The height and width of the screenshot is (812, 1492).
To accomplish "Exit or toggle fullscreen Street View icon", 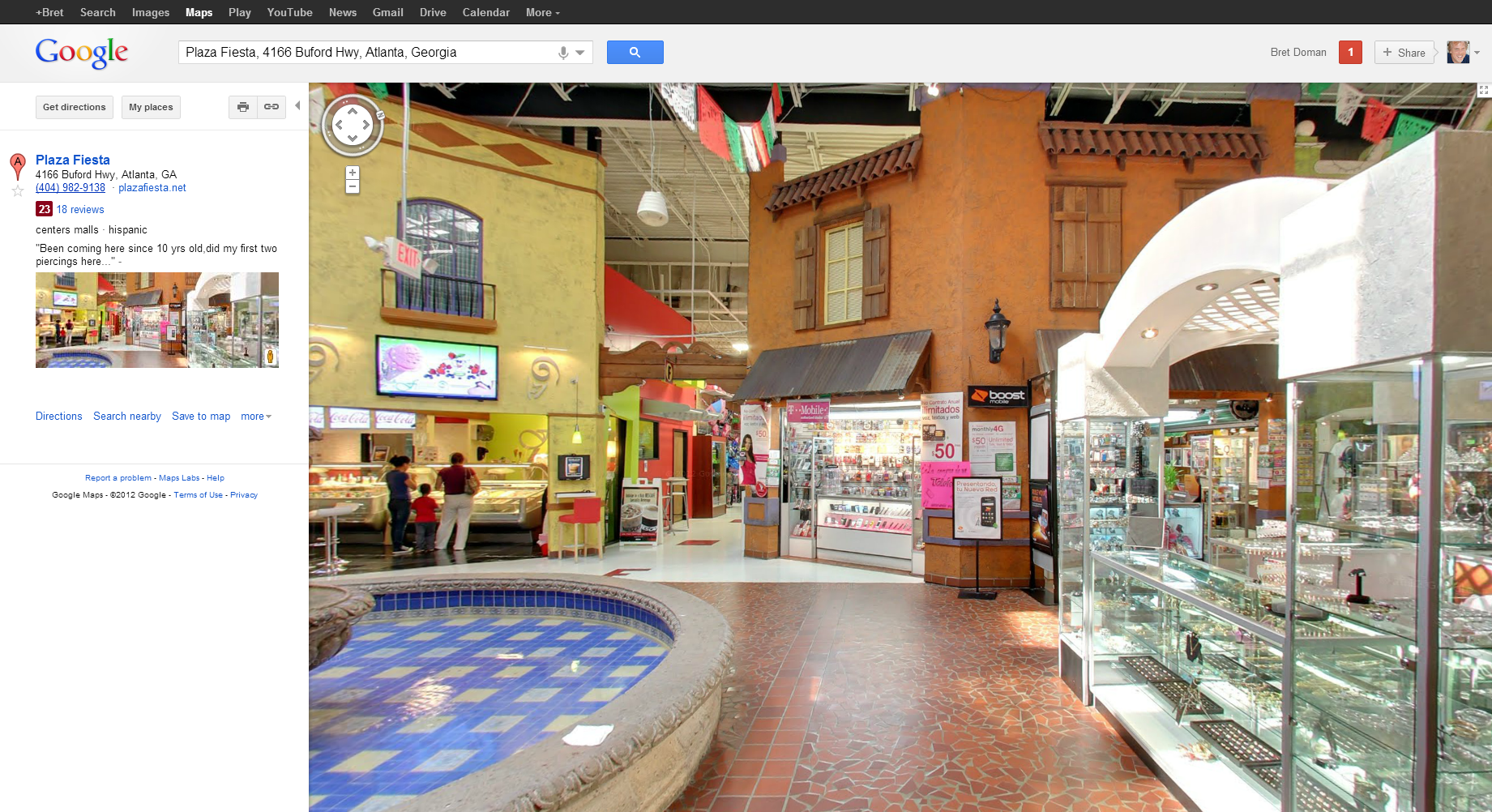I will 1483,91.
